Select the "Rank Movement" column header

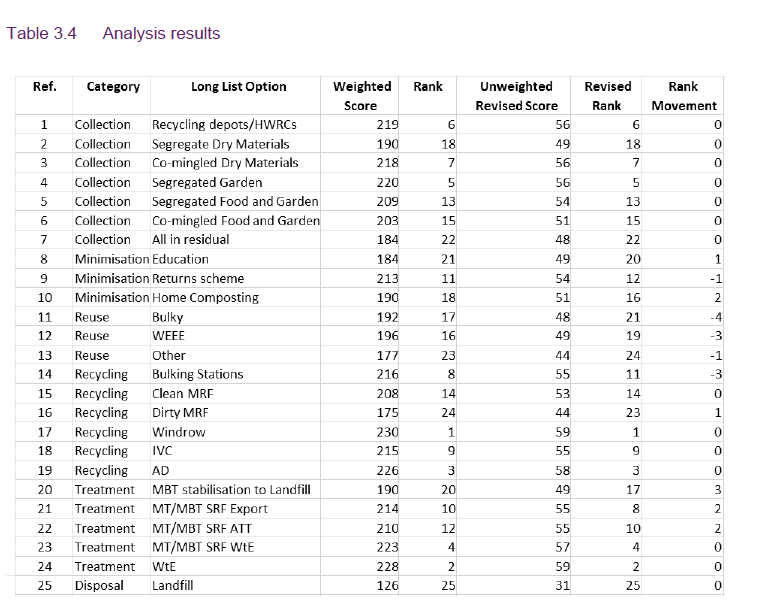(x=684, y=96)
